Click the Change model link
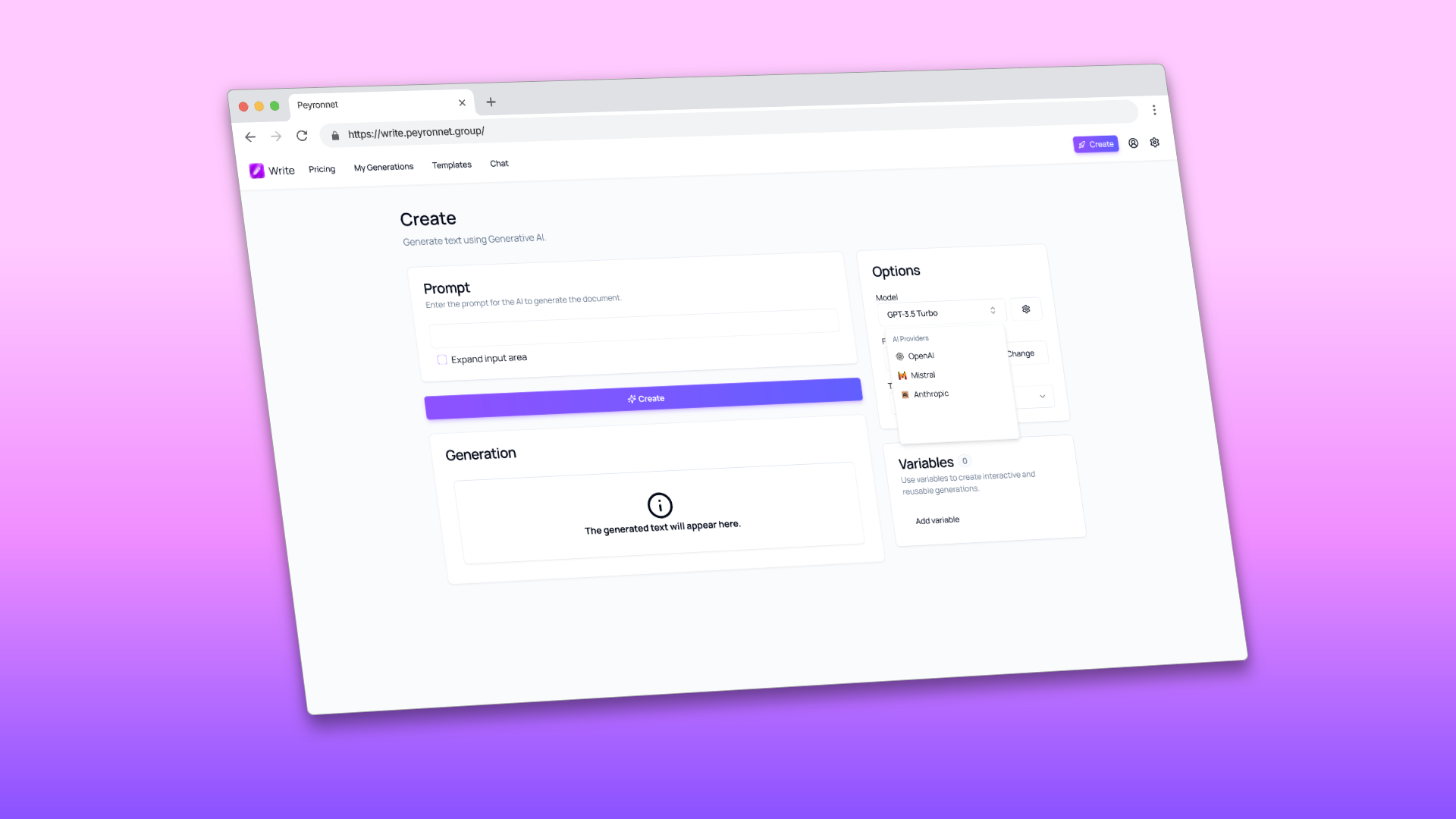Image resolution: width=1456 pixels, height=819 pixels. (1020, 352)
